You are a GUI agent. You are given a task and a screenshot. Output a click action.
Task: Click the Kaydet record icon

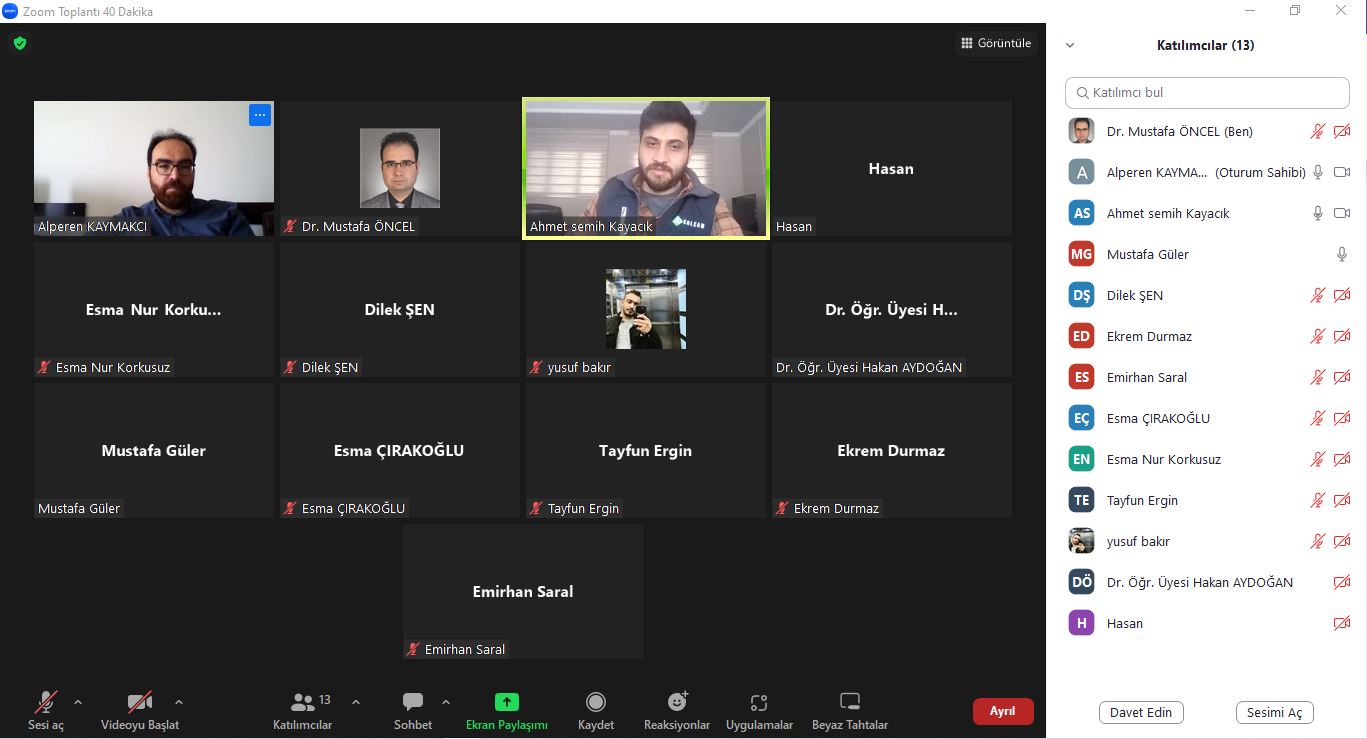point(596,702)
